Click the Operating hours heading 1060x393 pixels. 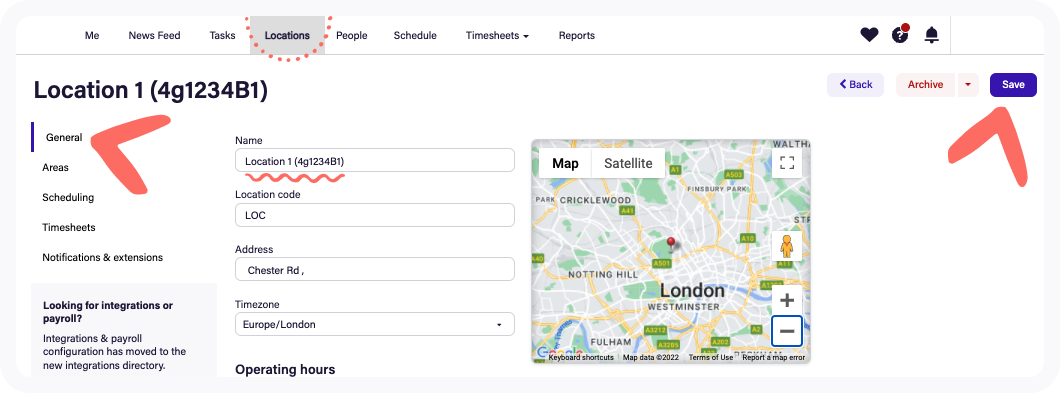point(285,369)
